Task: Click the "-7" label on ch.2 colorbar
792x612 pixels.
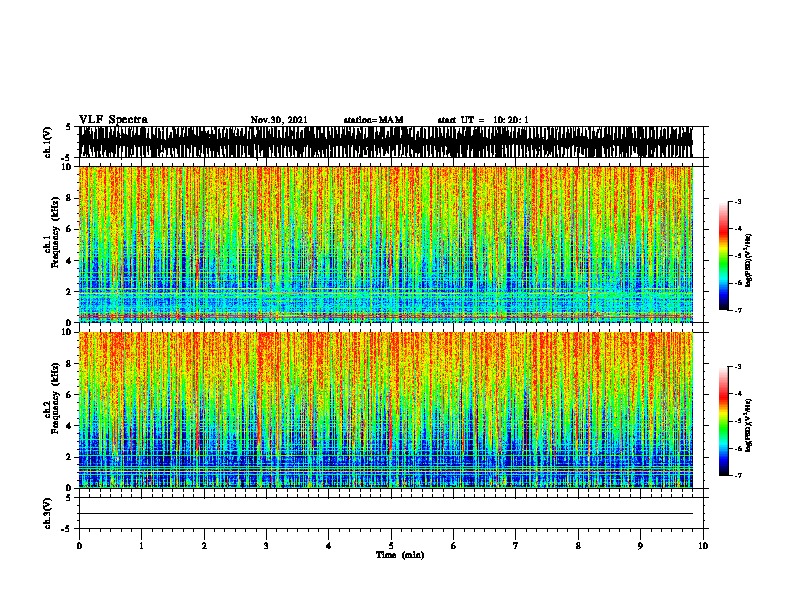Action: point(738,476)
